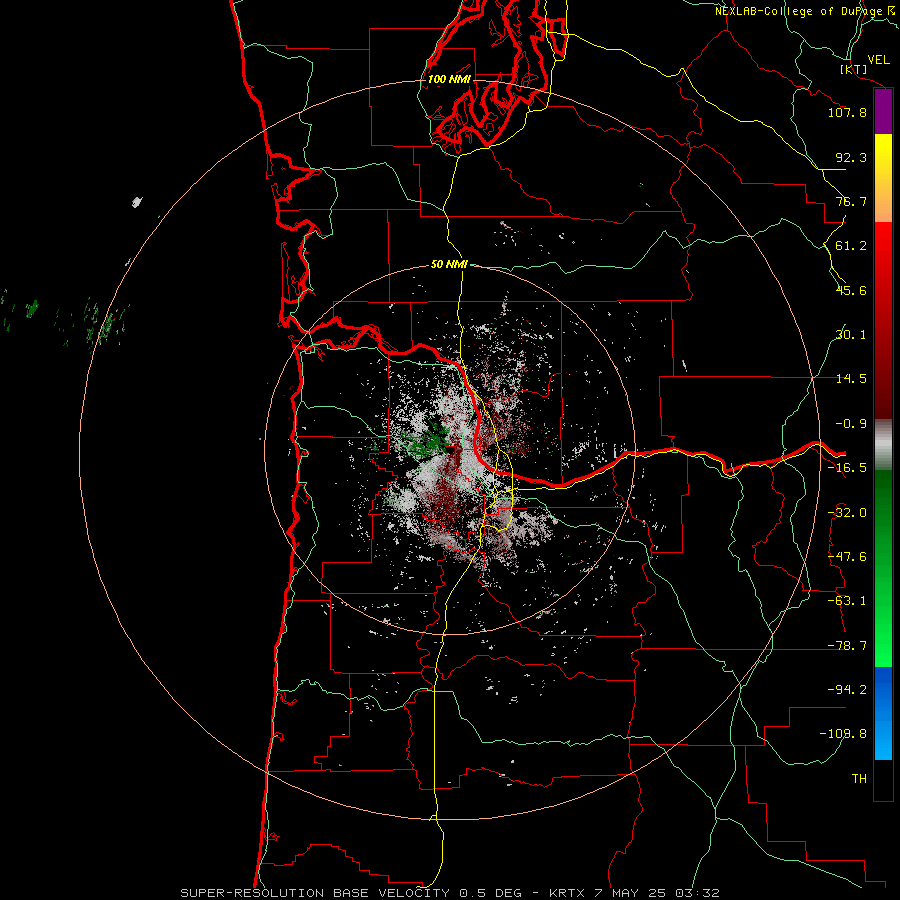Image resolution: width=900 pixels, height=900 pixels.
Task: Click the 92.3 velocity scale value
Action: coord(851,157)
